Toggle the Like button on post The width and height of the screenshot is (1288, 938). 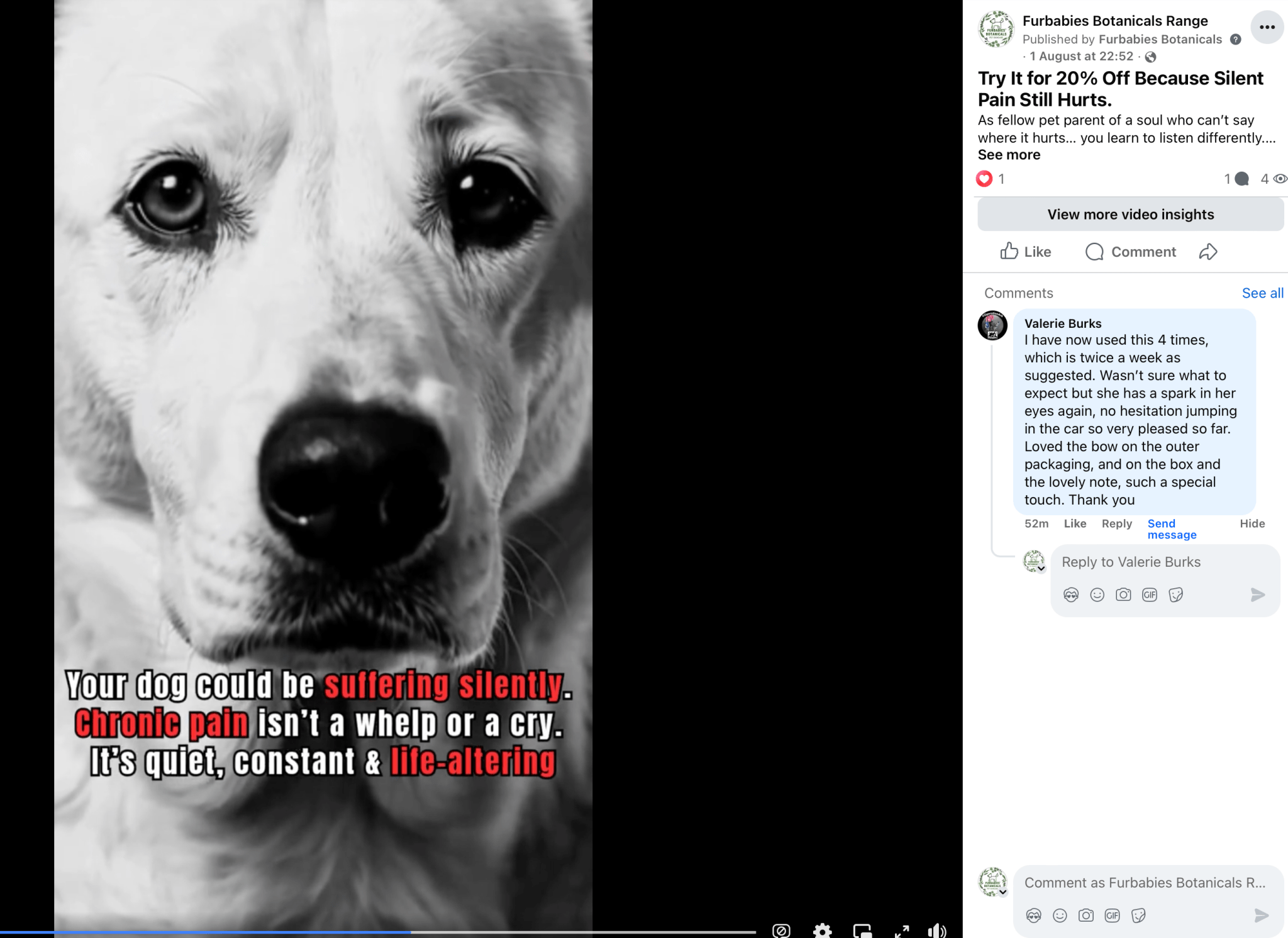pos(1026,252)
